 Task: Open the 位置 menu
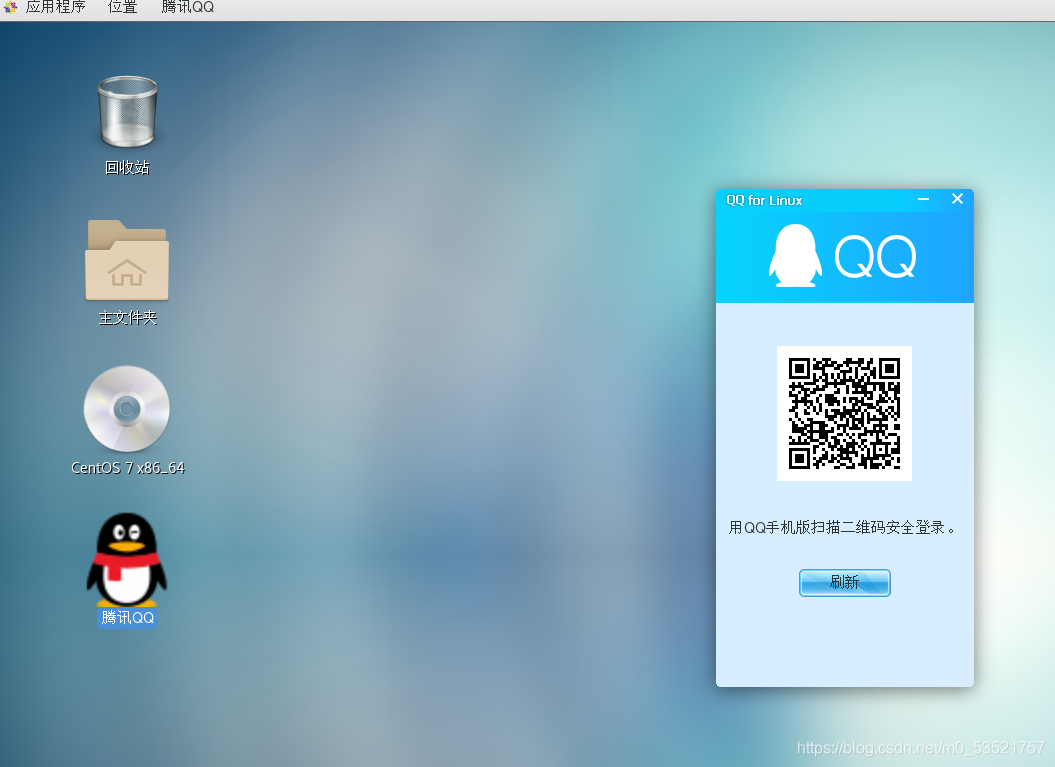pyautogui.click(x=122, y=7)
